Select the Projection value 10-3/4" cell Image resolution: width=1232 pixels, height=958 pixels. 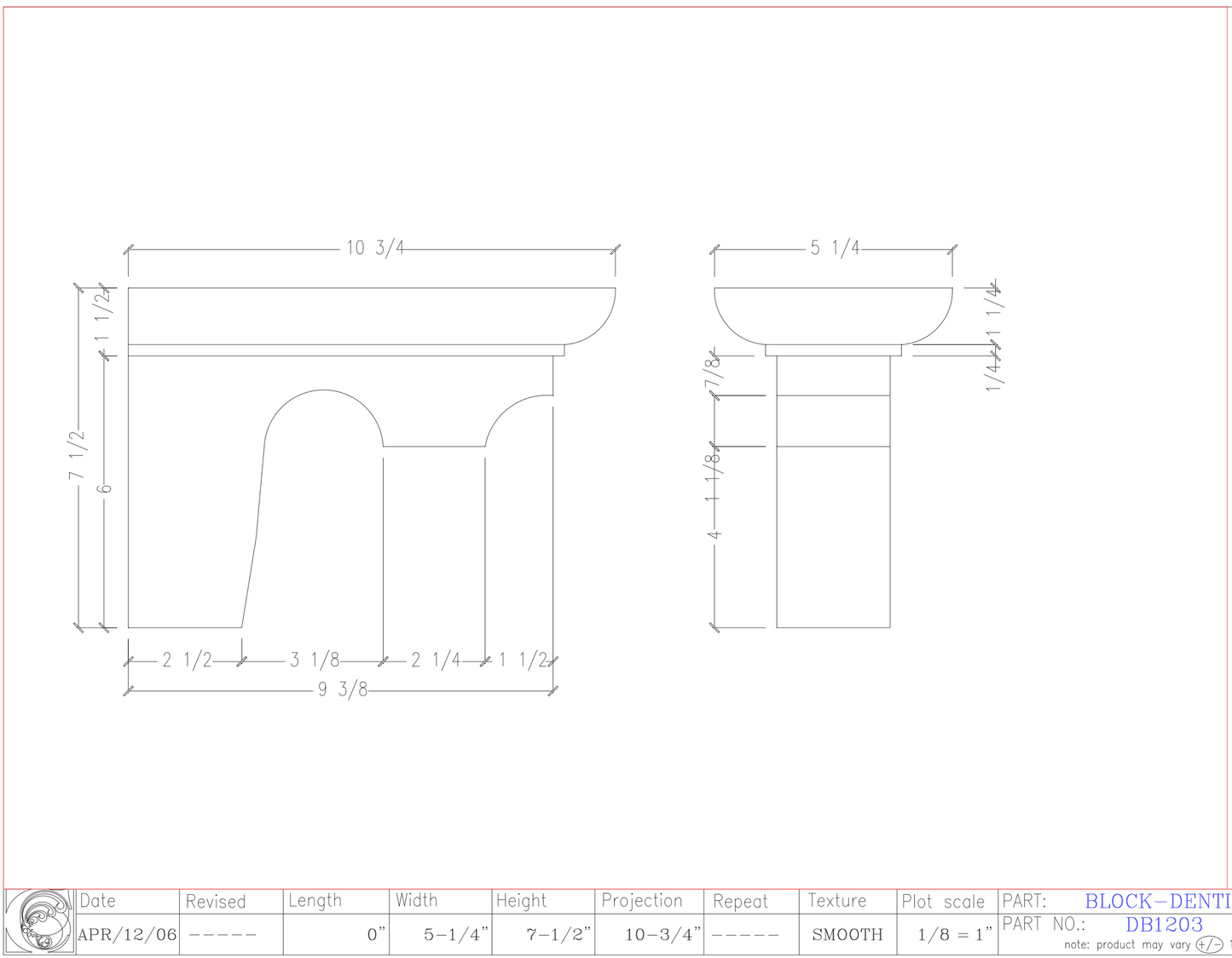tap(663, 935)
